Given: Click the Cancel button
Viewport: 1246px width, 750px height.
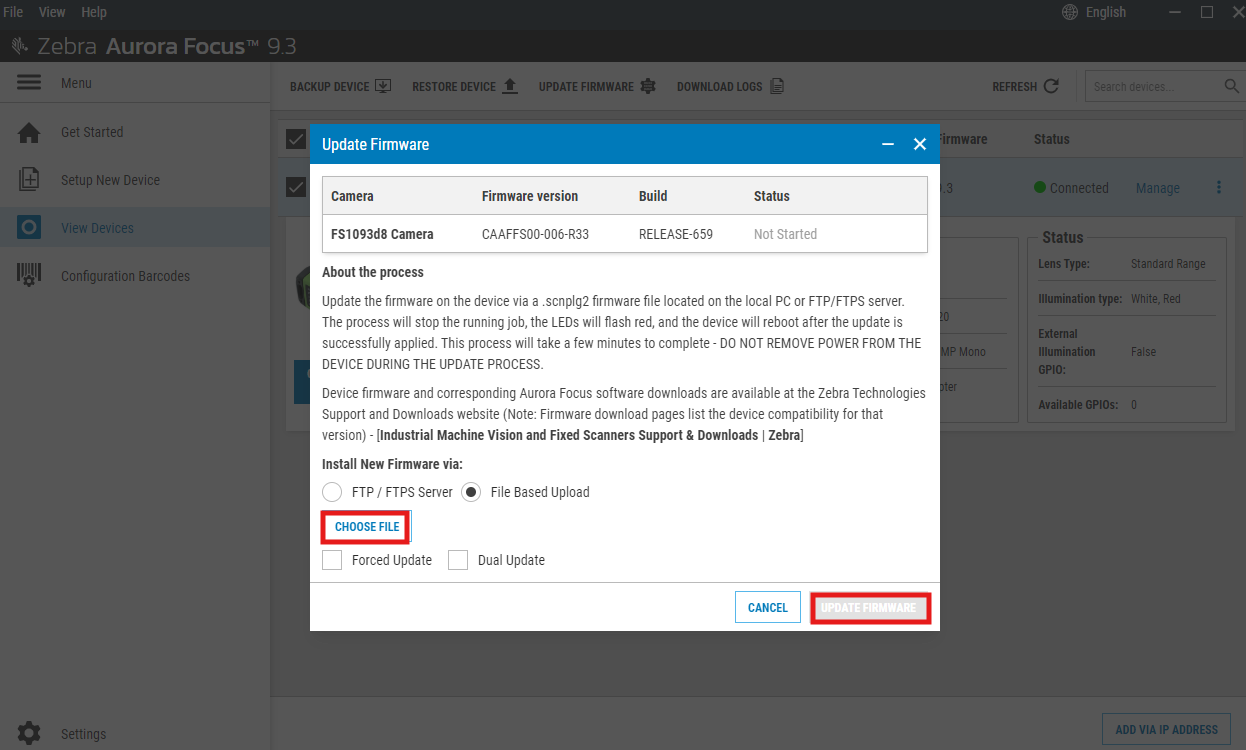Looking at the screenshot, I should tap(768, 607).
